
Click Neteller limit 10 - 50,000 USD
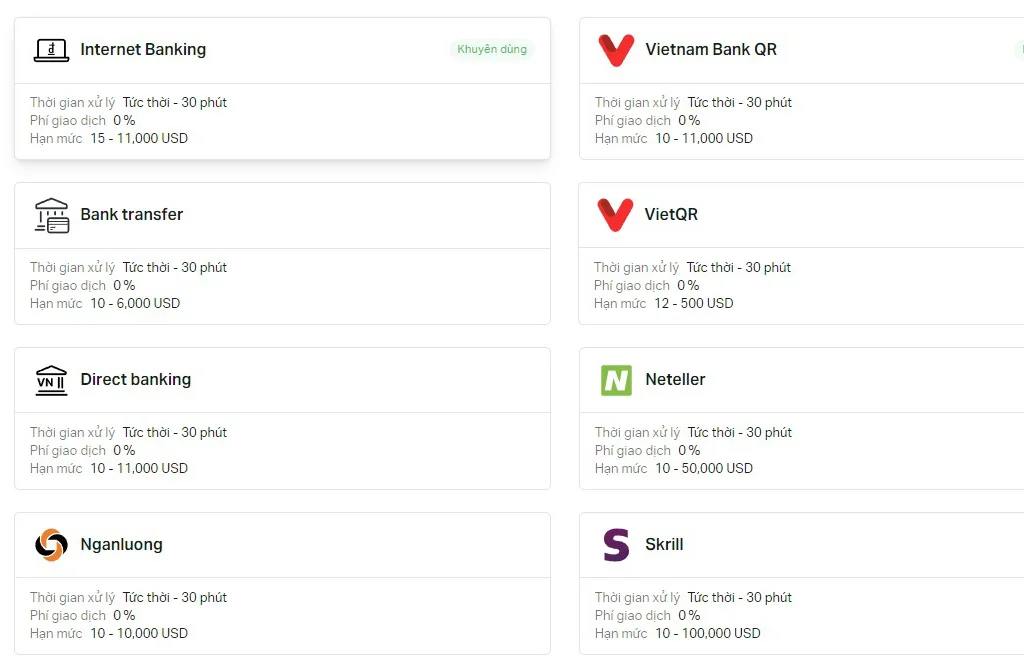(704, 469)
